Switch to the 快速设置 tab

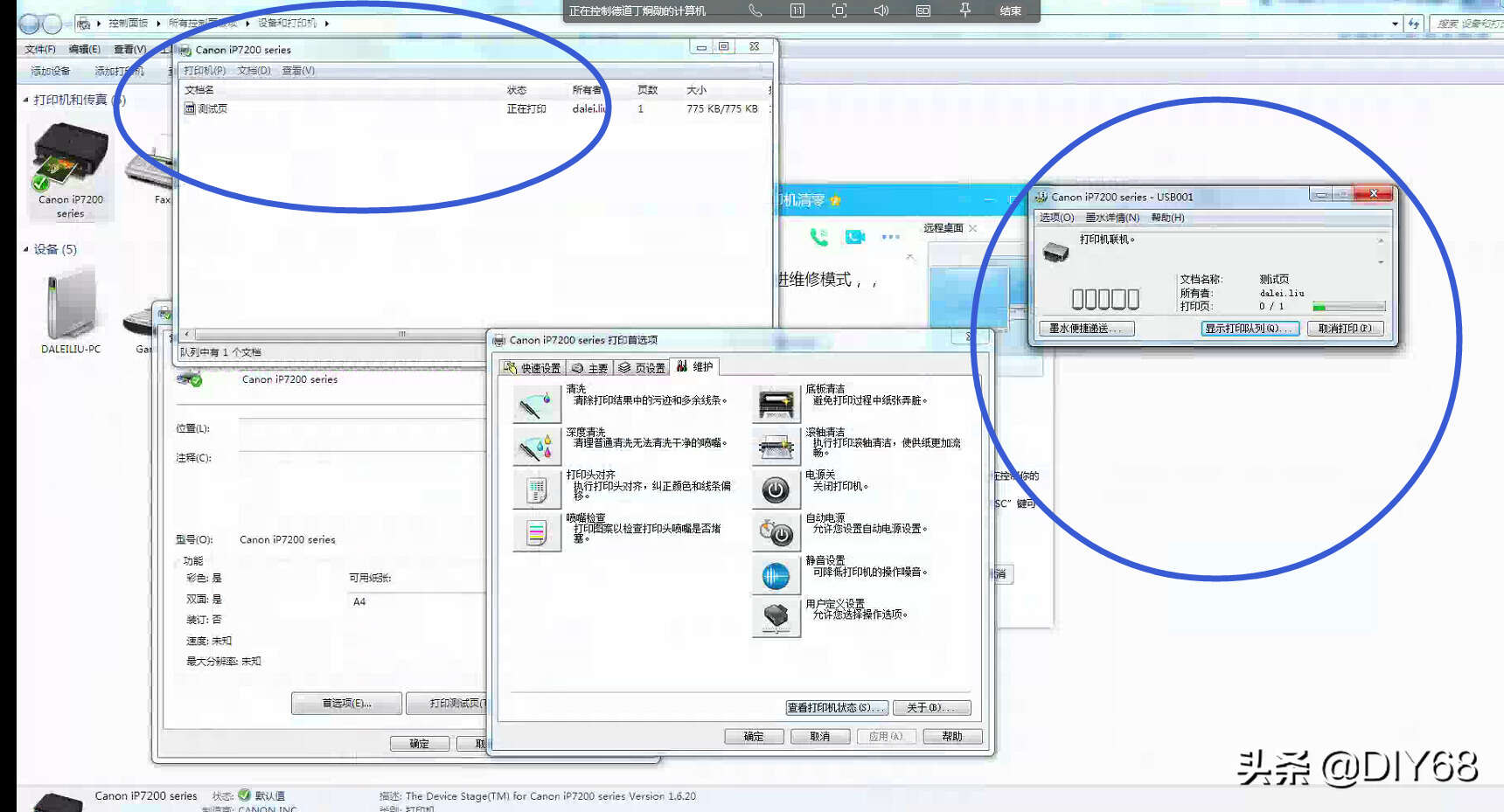pos(533,368)
